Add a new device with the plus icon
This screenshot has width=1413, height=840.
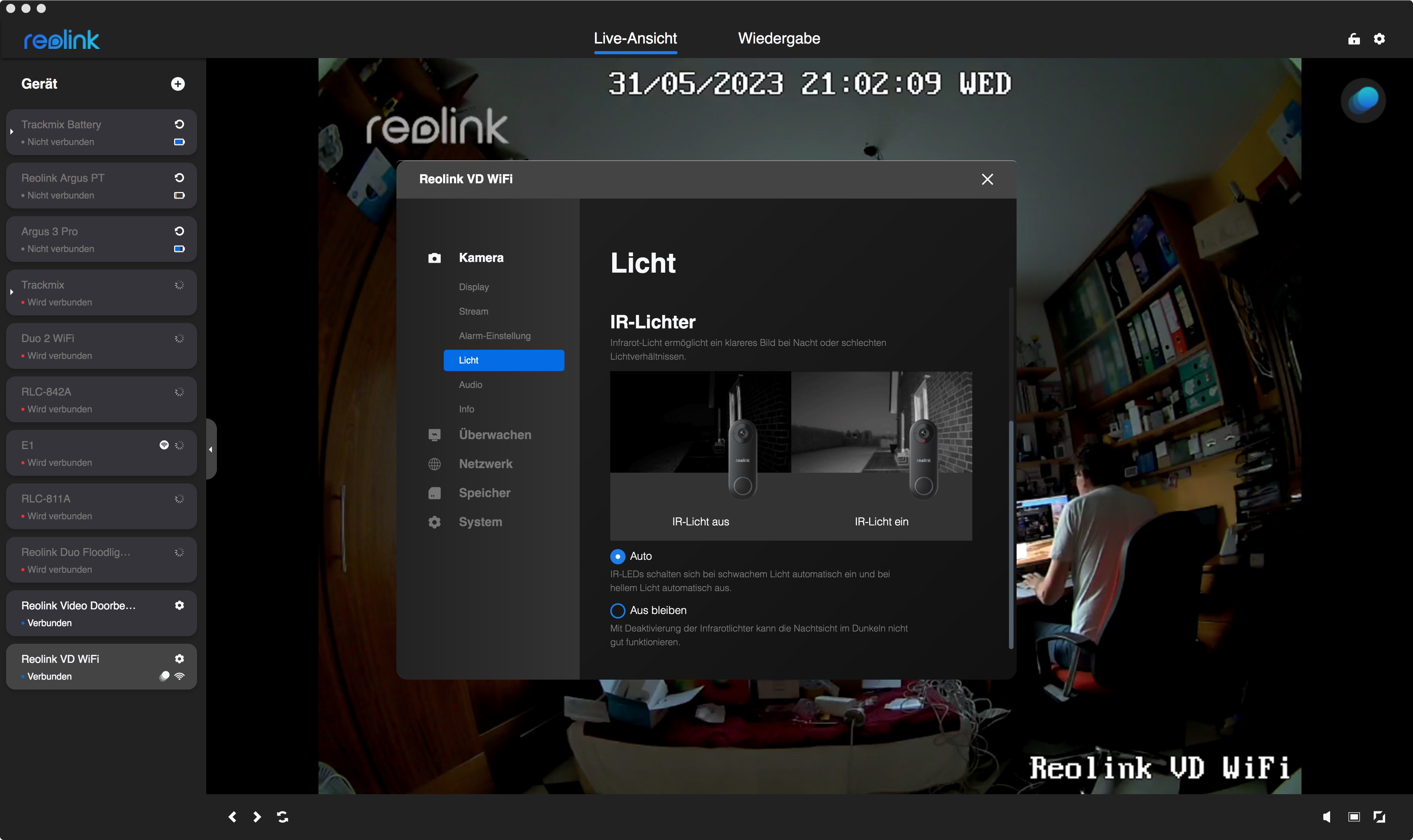178,84
